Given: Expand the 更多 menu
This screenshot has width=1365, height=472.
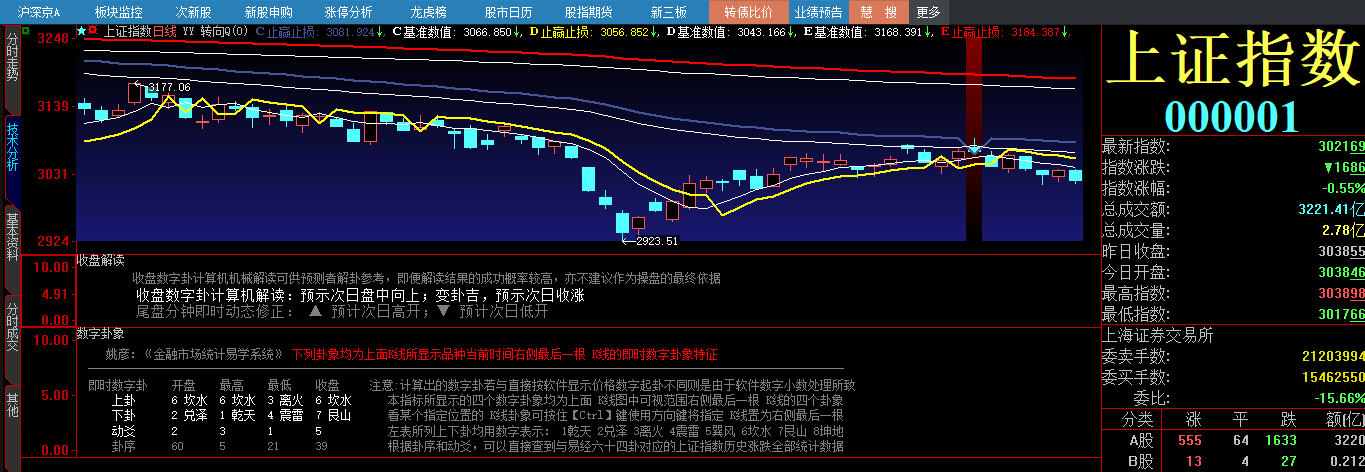Looking at the screenshot, I should pyautogui.click(x=928, y=12).
